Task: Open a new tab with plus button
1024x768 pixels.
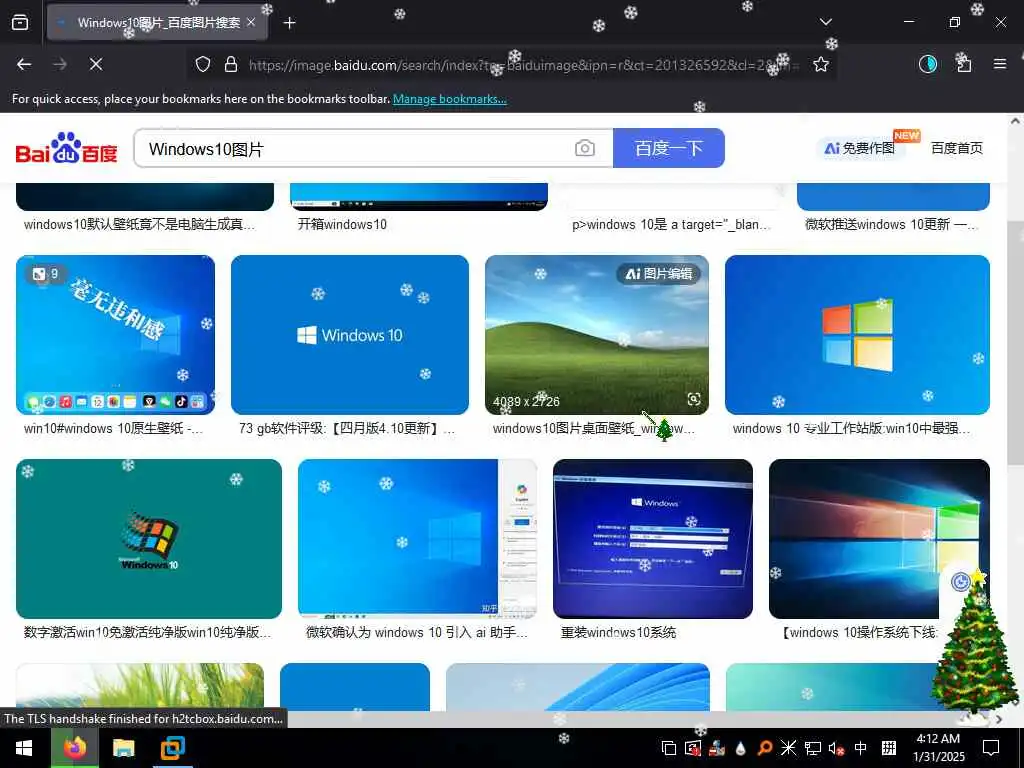Action: 290,23
